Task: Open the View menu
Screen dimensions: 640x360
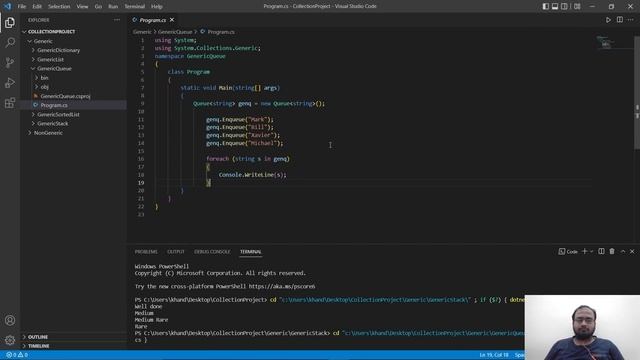Action: [x=82, y=7]
